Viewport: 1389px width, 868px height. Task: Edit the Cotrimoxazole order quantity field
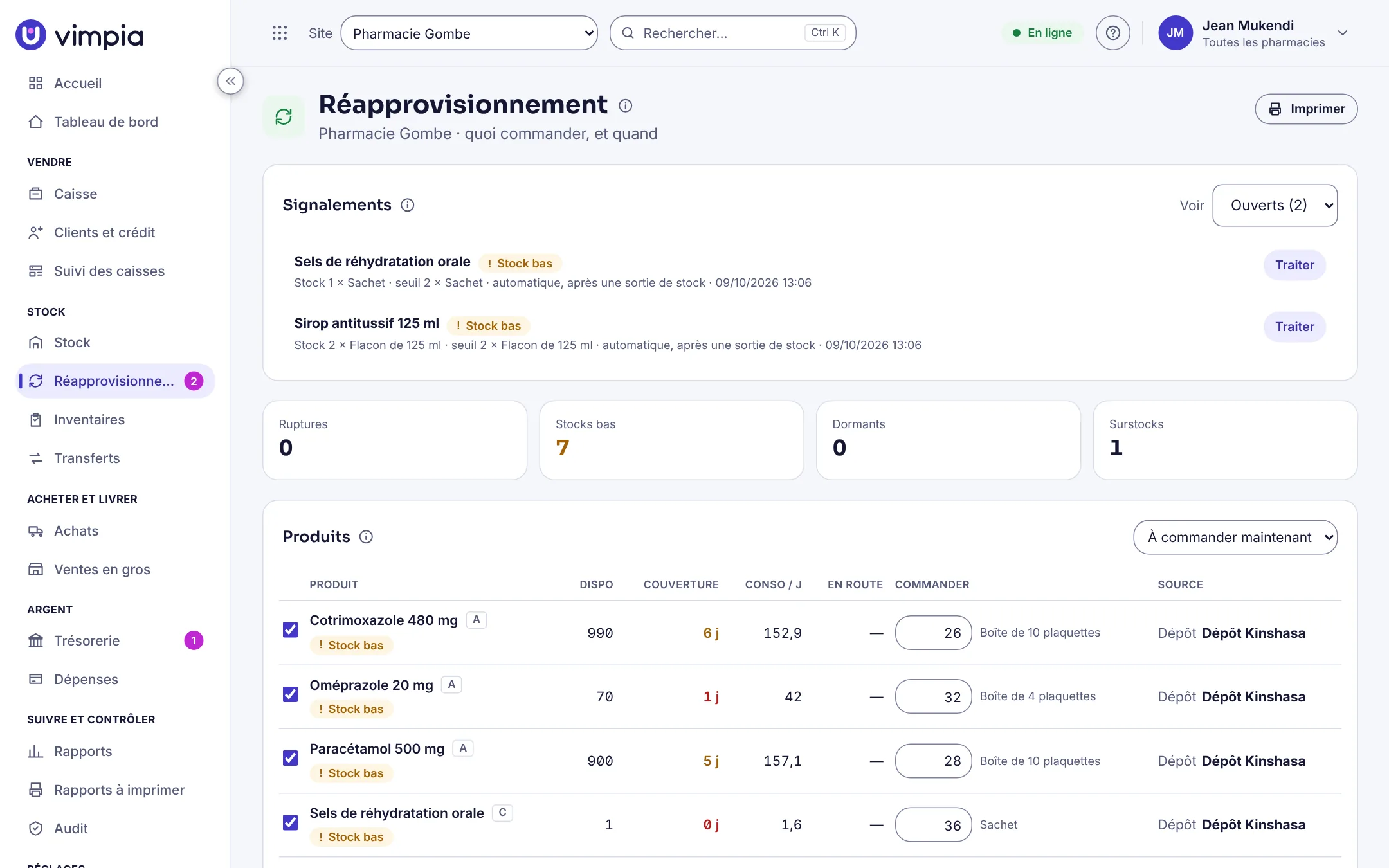coord(933,633)
